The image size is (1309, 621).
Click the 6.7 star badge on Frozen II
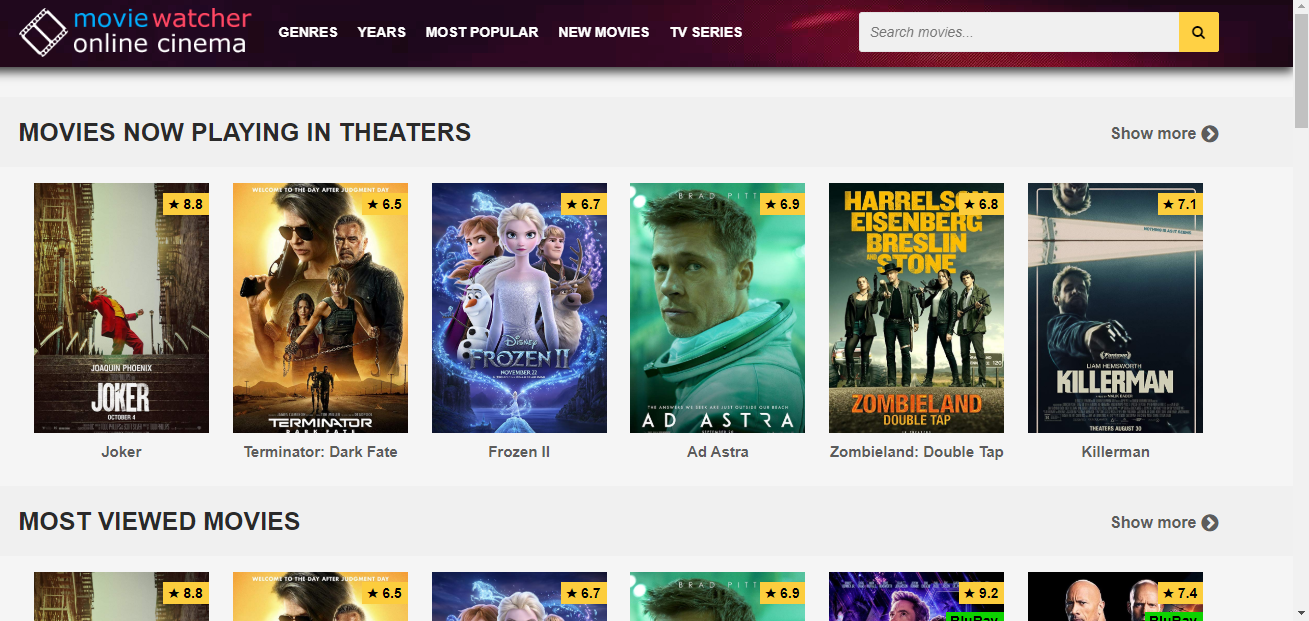coord(585,203)
